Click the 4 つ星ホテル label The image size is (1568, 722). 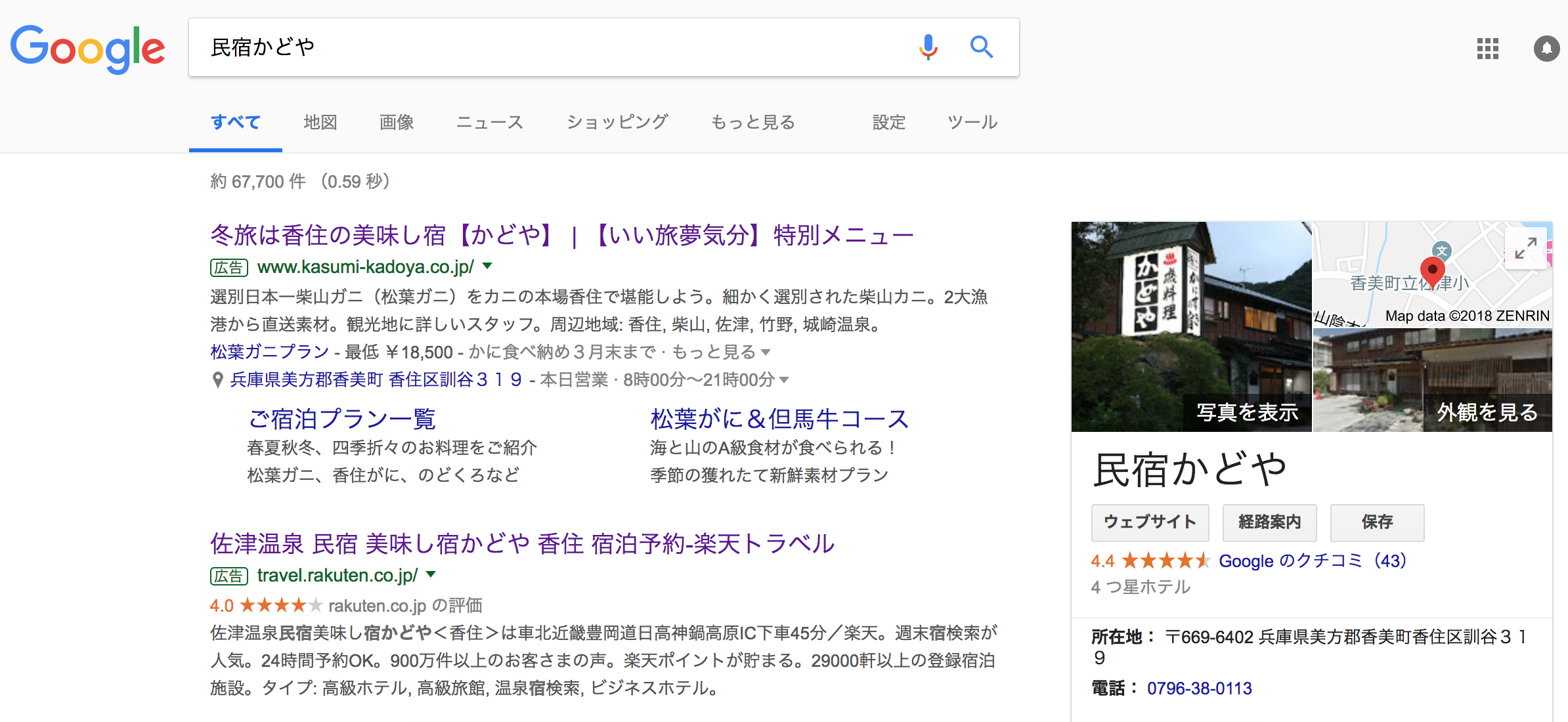click(x=1141, y=587)
